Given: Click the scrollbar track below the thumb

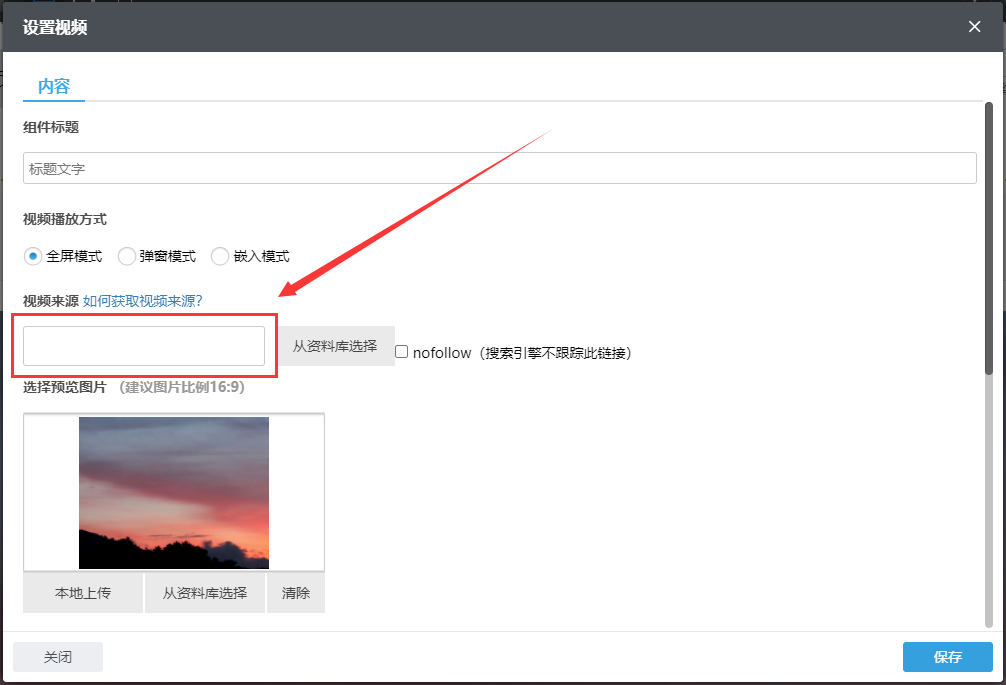Looking at the screenshot, I should point(988,500).
